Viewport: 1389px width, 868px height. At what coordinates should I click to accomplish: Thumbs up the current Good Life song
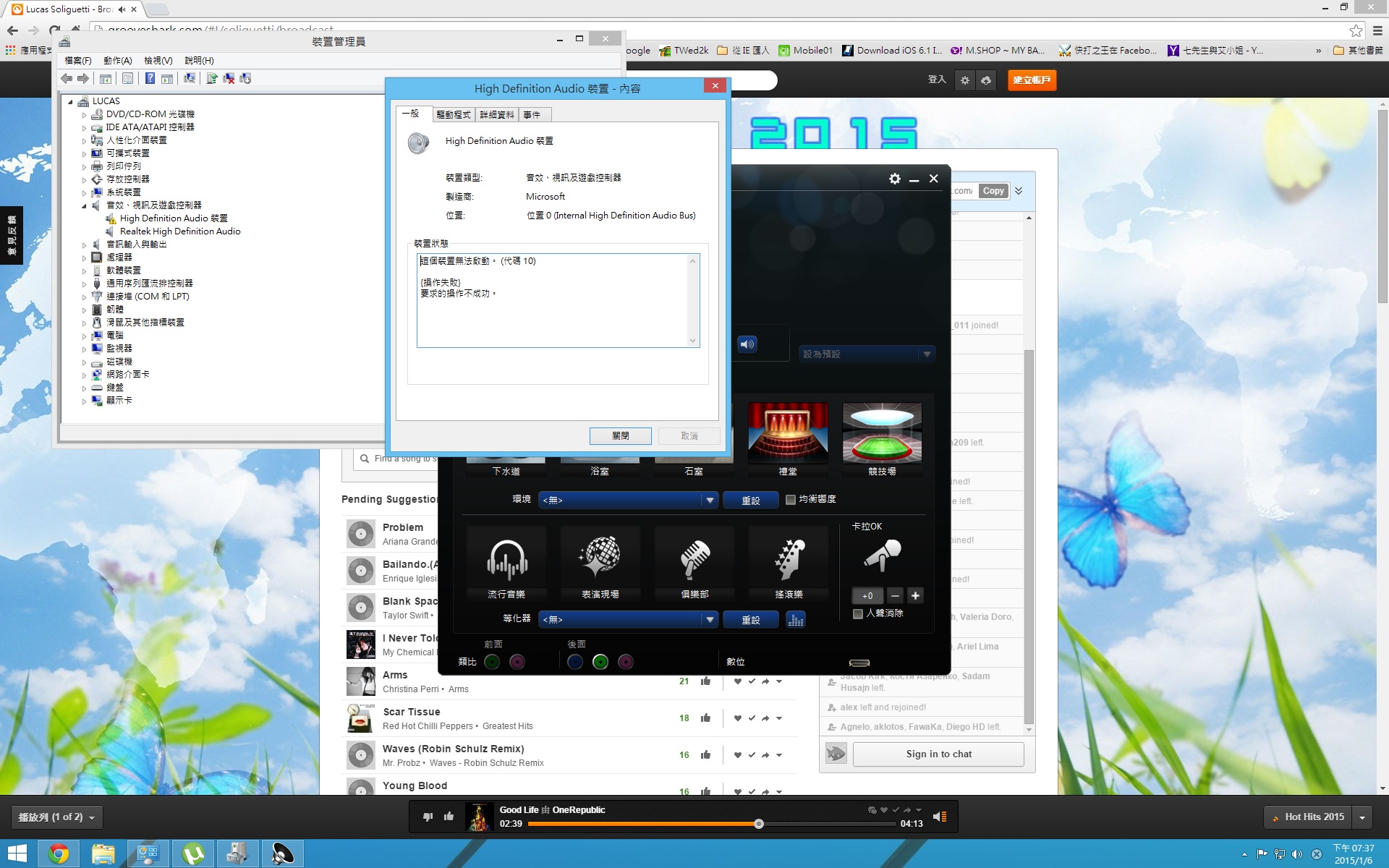[449, 817]
